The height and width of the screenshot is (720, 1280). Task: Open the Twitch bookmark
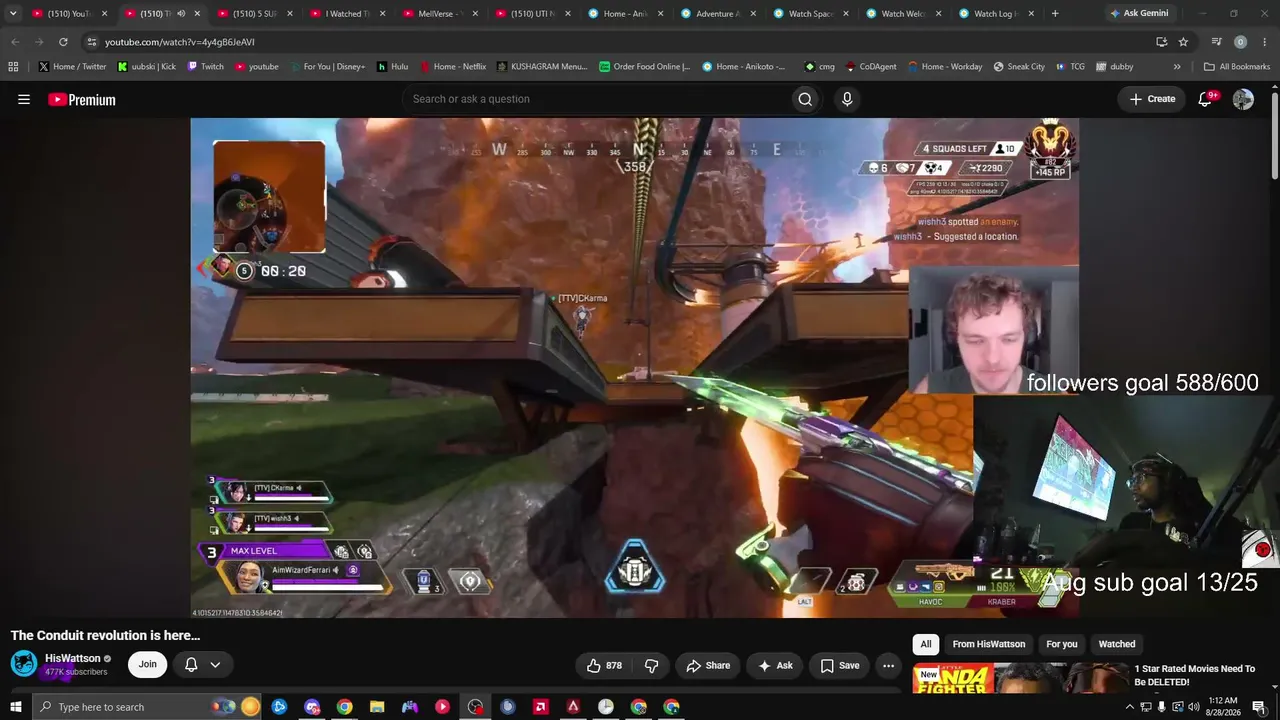tap(206, 66)
